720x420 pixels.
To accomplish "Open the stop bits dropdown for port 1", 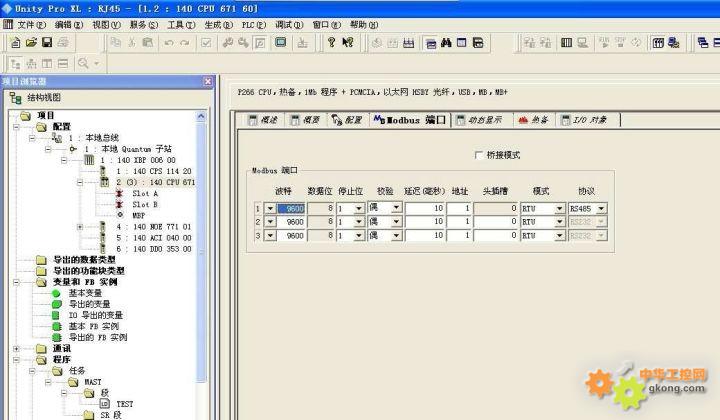I will click(359, 208).
